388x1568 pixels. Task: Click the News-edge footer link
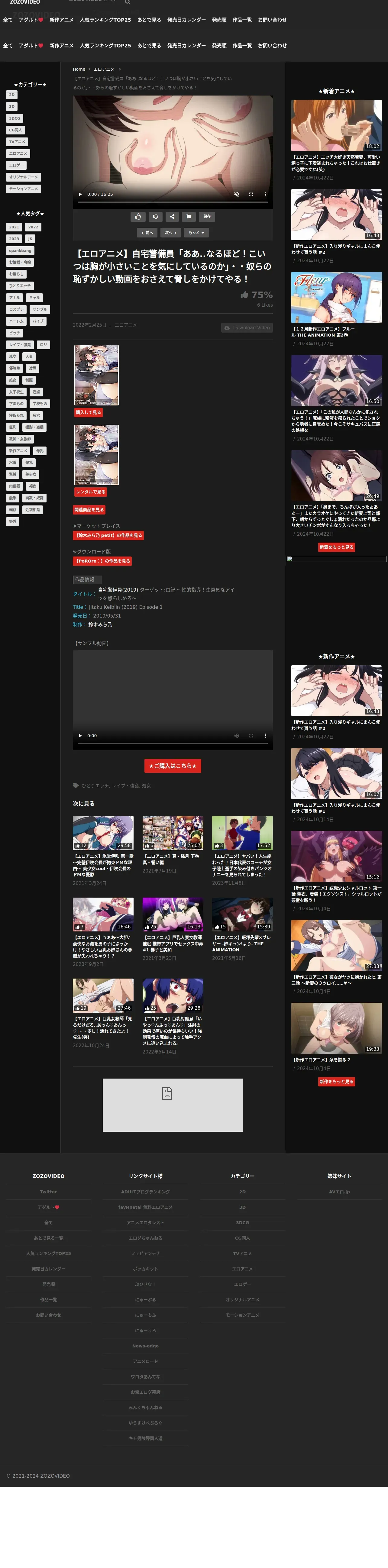point(146,1346)
